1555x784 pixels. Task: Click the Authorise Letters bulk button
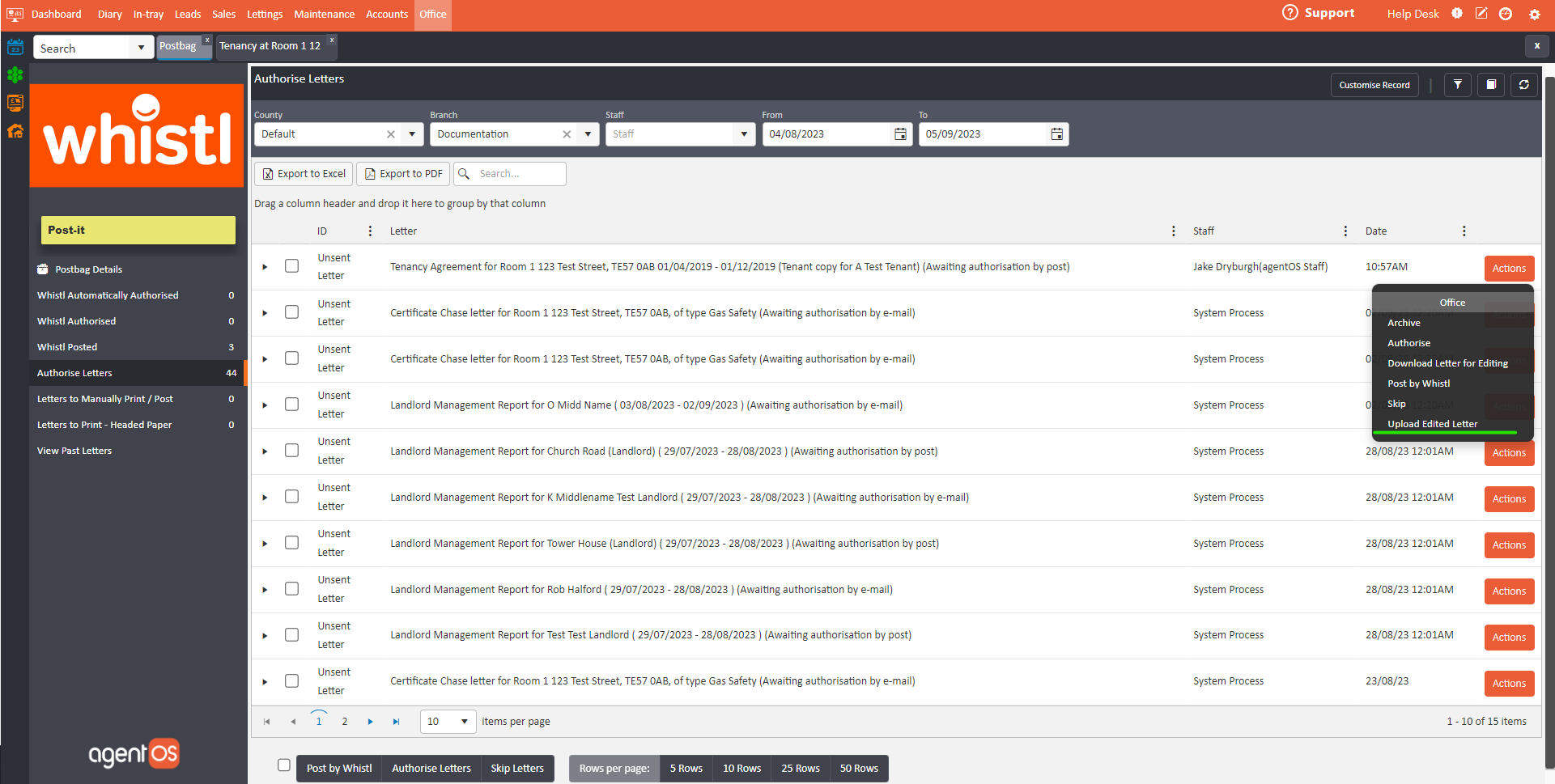click(x=431, y=769)
